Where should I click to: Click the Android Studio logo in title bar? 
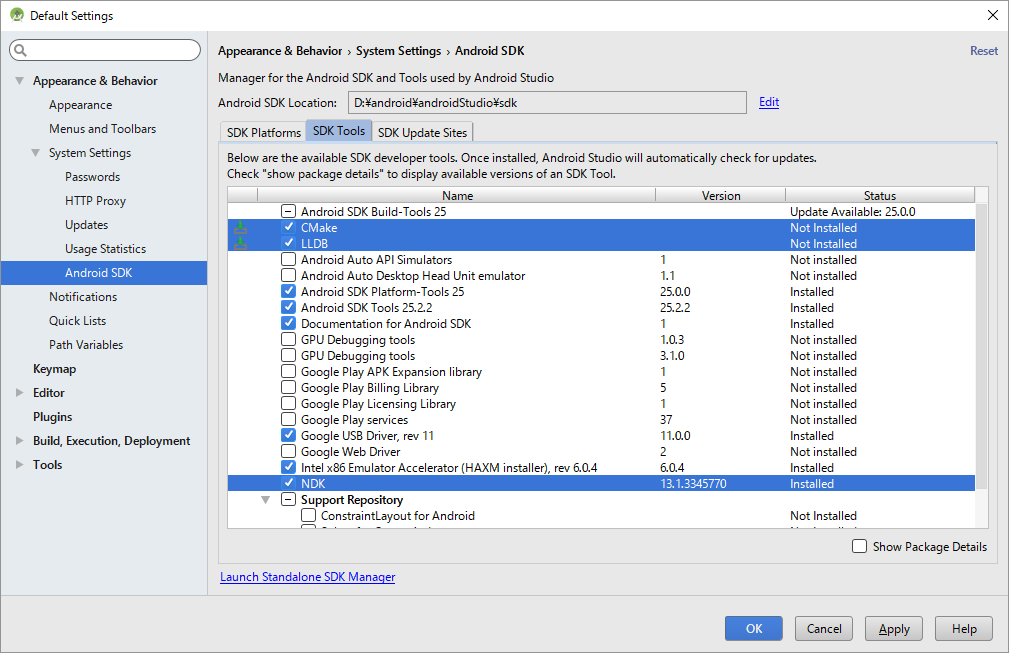(x=17, y=15)
